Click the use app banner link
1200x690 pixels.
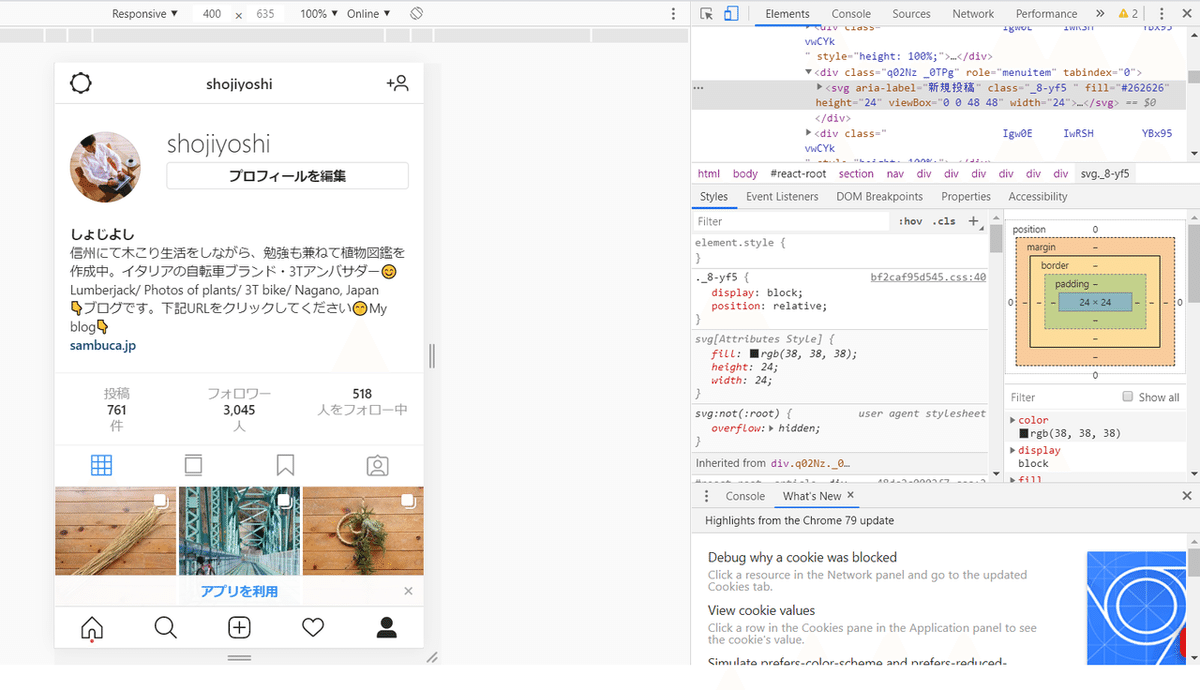click(x=239, y=591)
